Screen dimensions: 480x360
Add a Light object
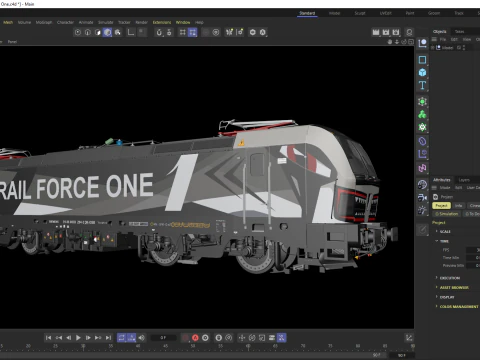coord(422,210)
